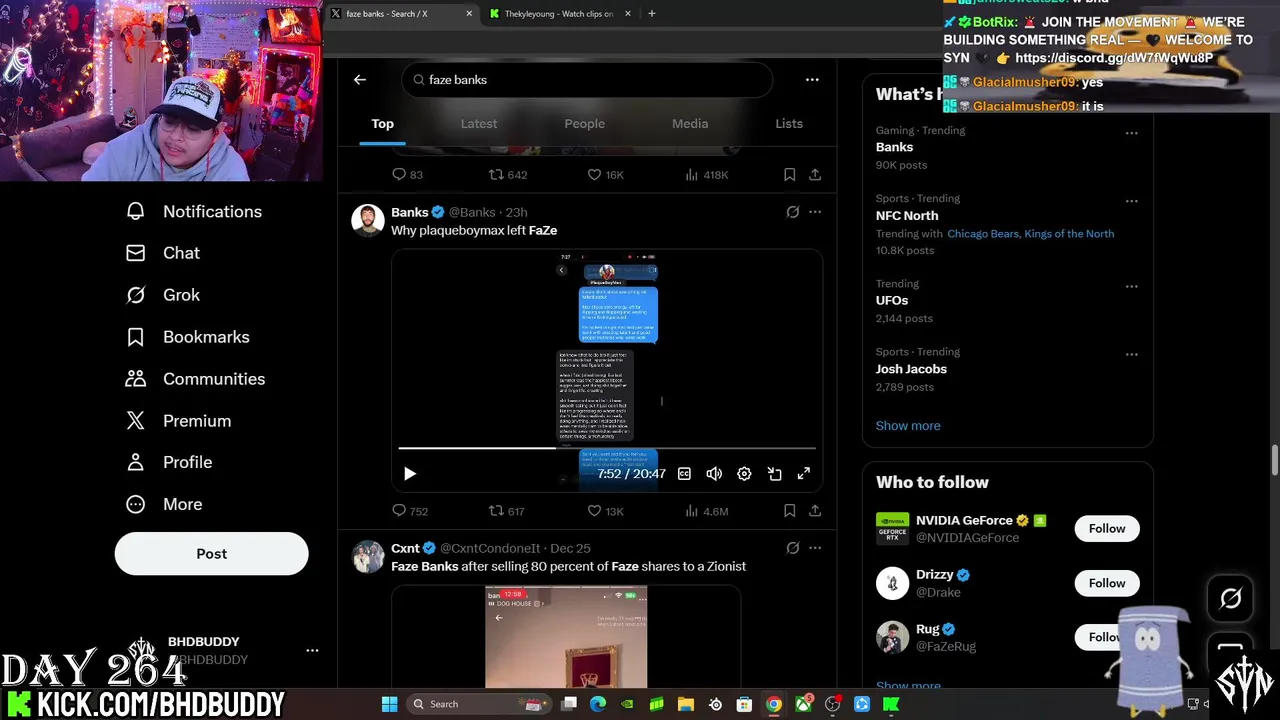
Task: Open the Banks trending topic
Action: (895, 147)
